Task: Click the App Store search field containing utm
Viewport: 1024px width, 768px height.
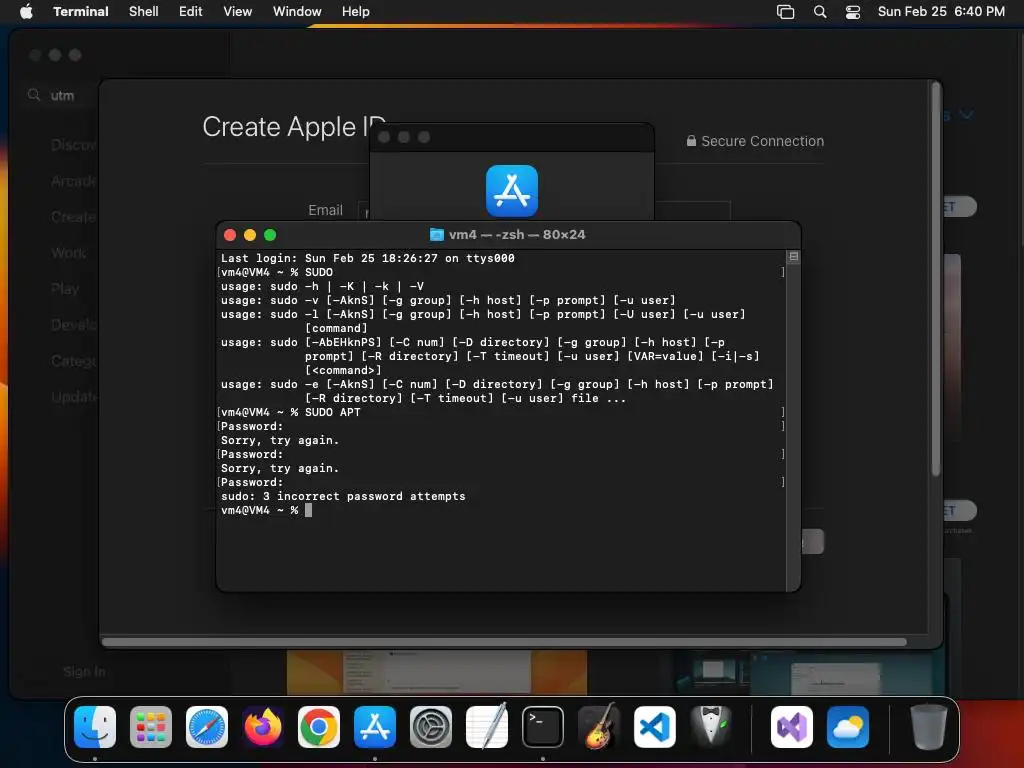Action: point(59,95)
